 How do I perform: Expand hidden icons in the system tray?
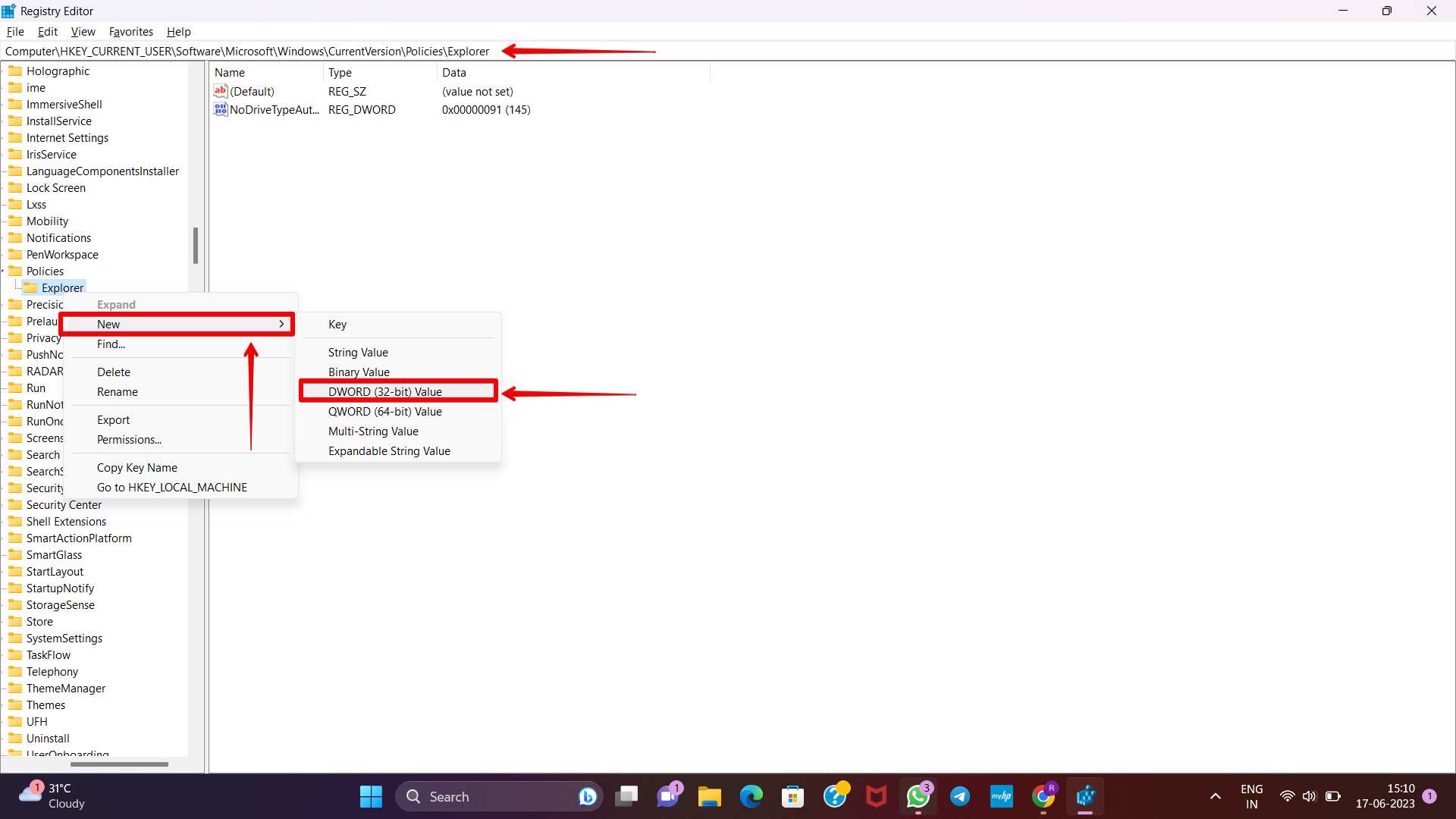pyautogui.click(x=1215, y=796)
